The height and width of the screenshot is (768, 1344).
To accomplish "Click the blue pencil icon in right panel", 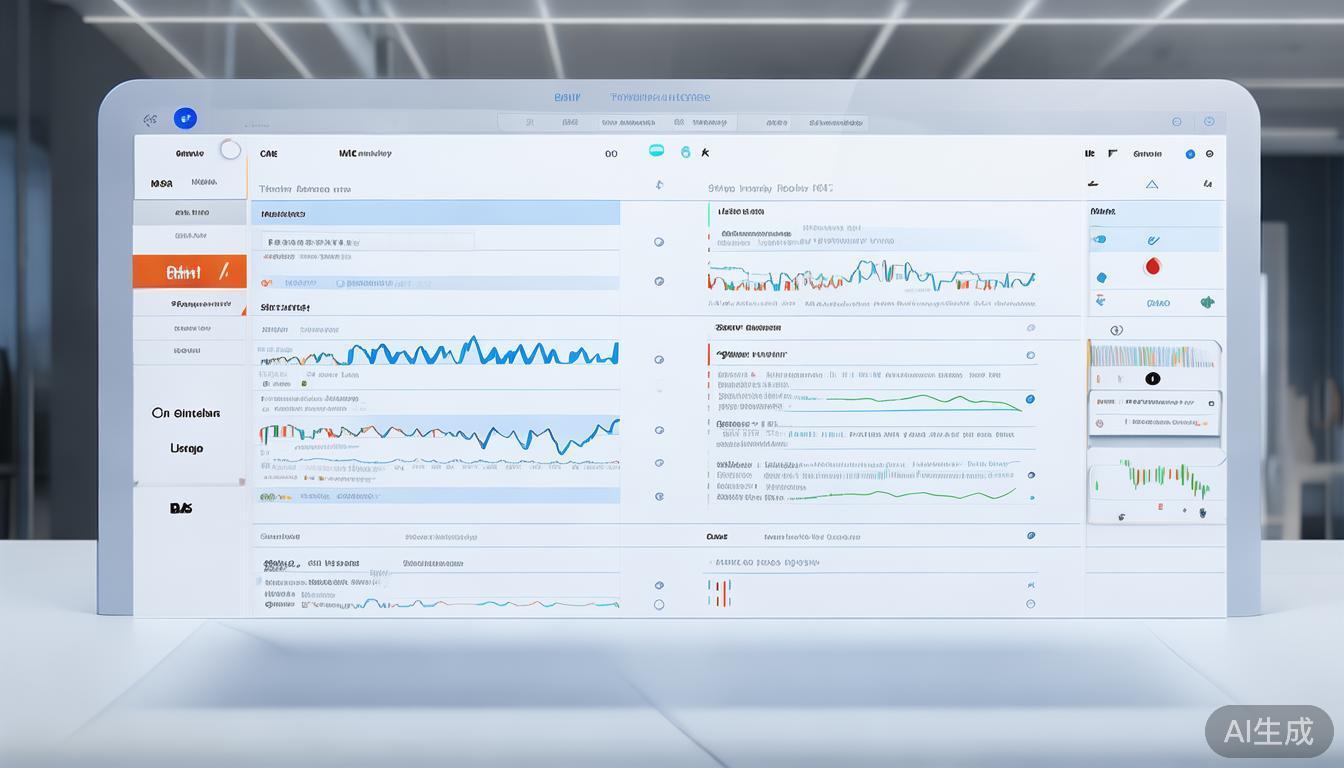I will pyautogui.click(x=1153, y=240).
